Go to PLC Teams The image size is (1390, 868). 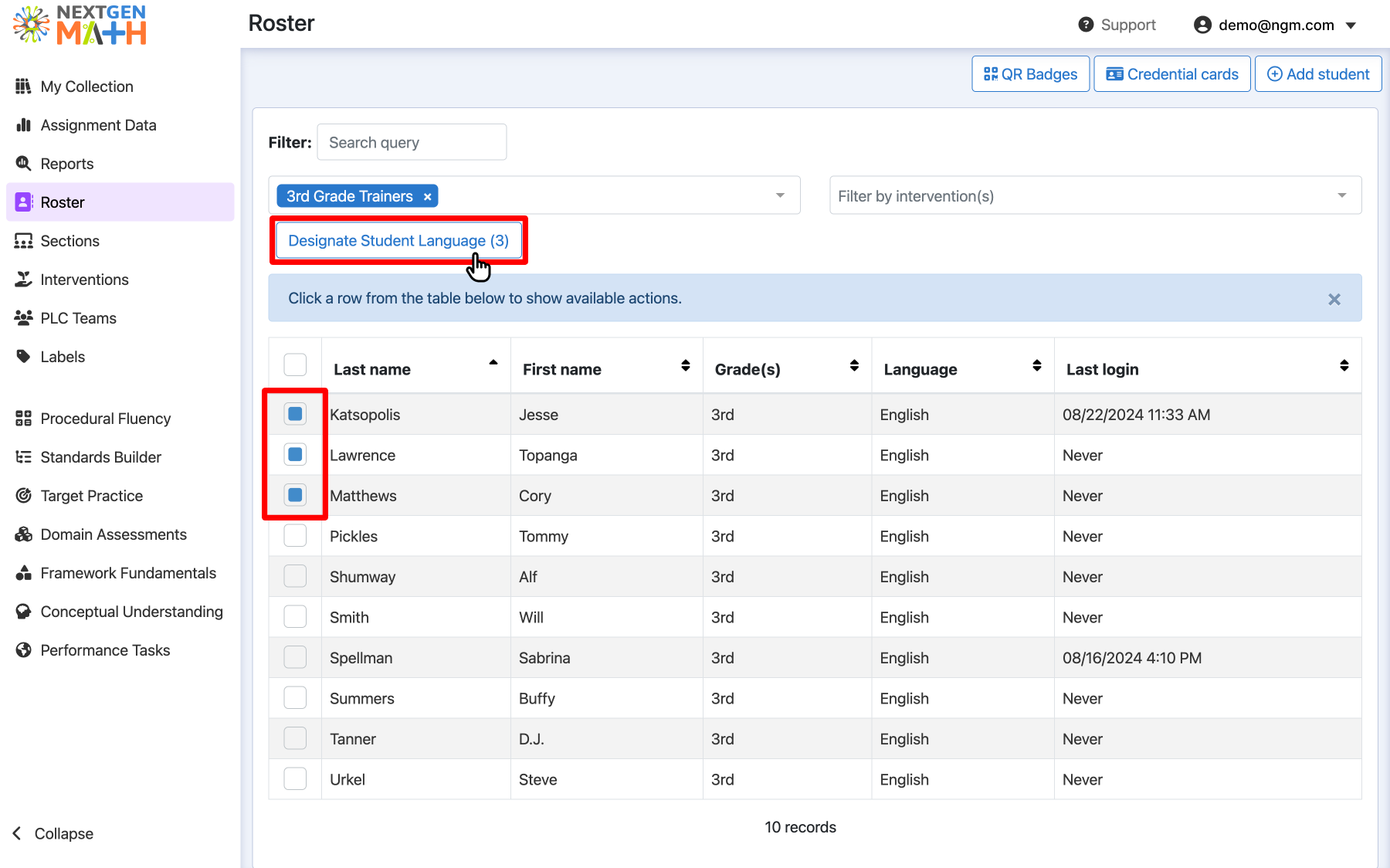click(x=120, y=318)
